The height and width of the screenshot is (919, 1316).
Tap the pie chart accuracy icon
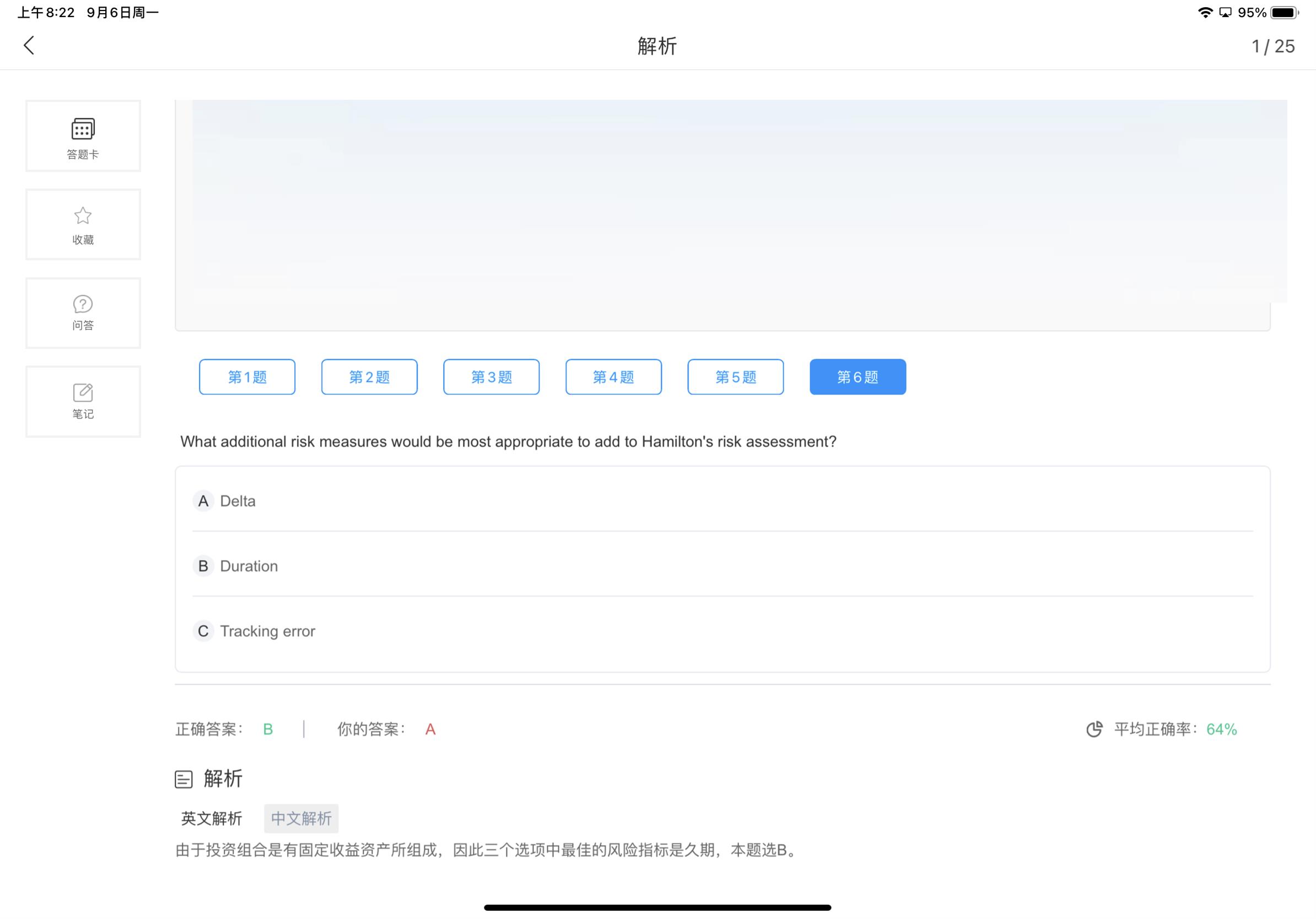click(x=1094, y=729)
